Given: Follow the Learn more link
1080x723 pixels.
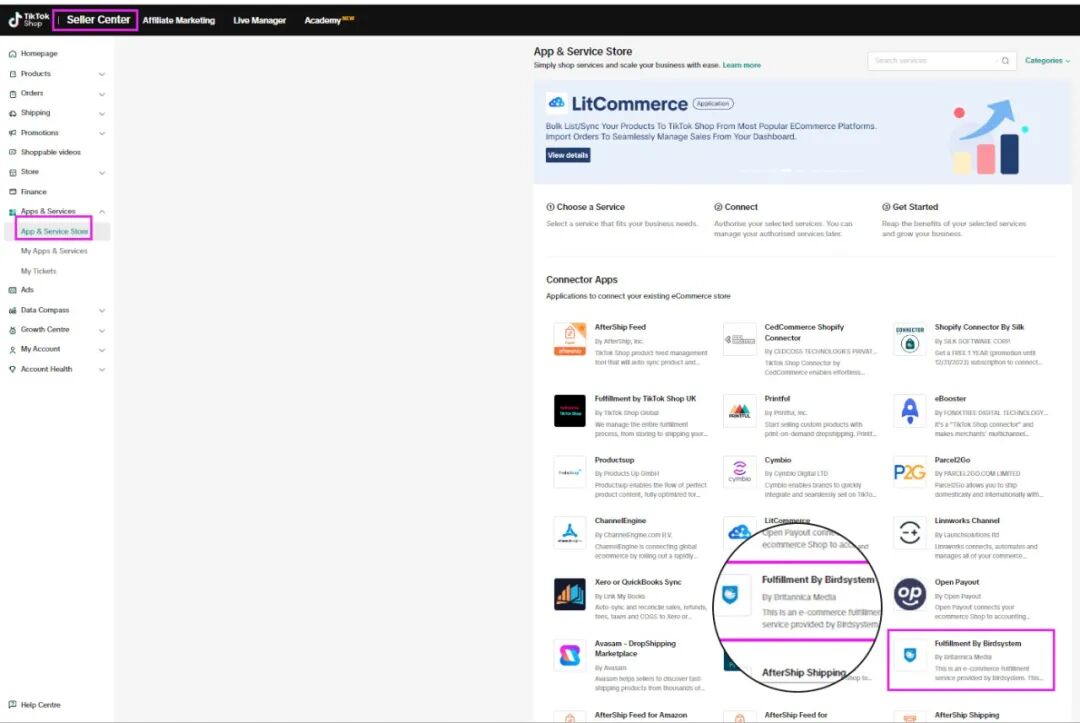Looking at the screenshot, I should click(x=741, y=65).
